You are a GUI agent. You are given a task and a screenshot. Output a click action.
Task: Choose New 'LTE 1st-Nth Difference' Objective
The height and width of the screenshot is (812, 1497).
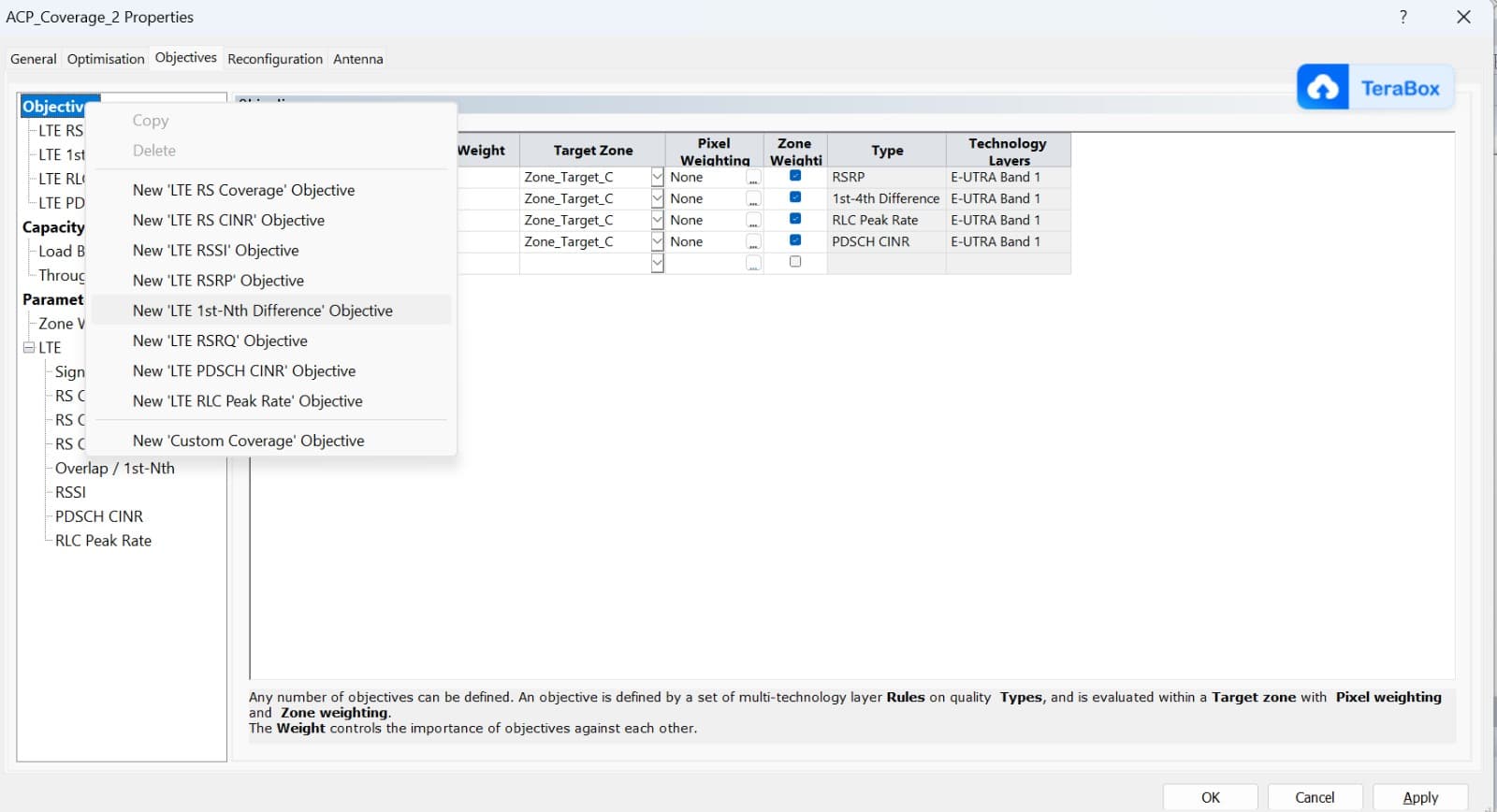tap(270, 311)
